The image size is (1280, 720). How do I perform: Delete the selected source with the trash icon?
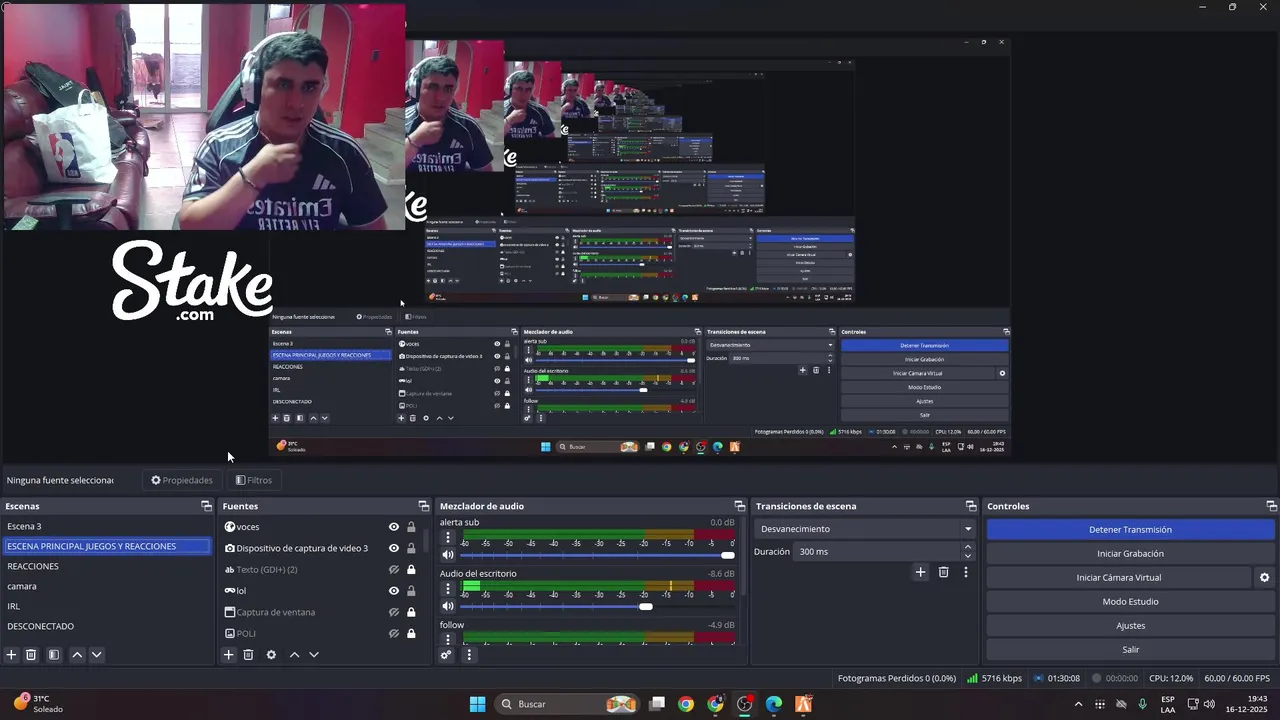248,655
